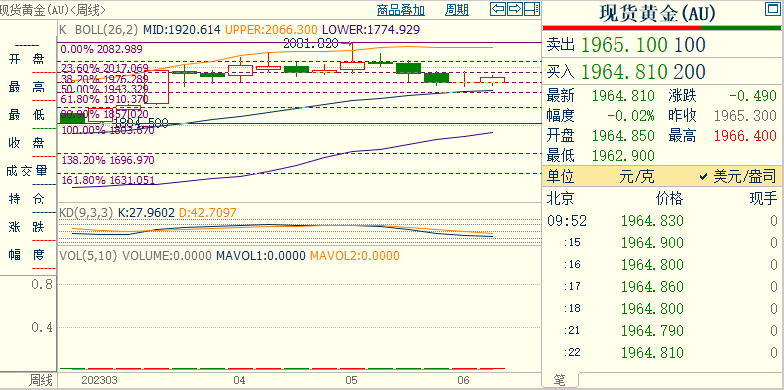Screen dimensions: 784x390
Task: Toggle 成交量 display in left sidebar
Action: (x=27, y=171)
